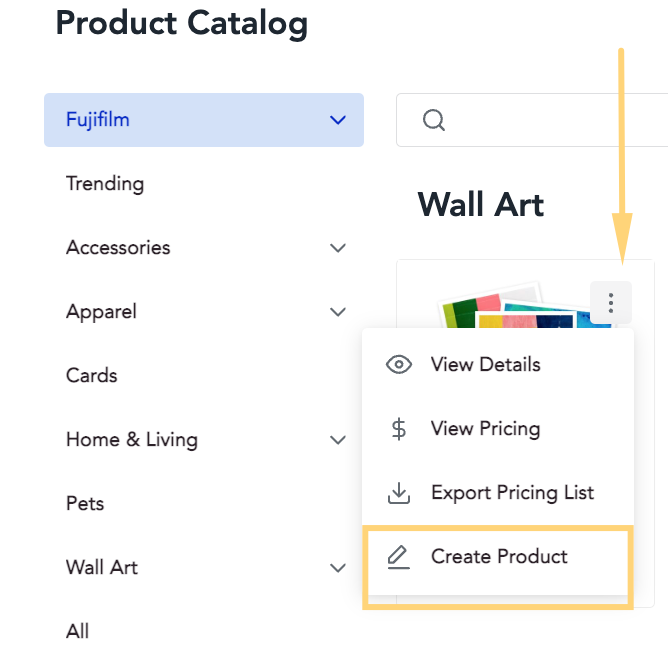Expand the Apparel category chevron

pos(338,312)
